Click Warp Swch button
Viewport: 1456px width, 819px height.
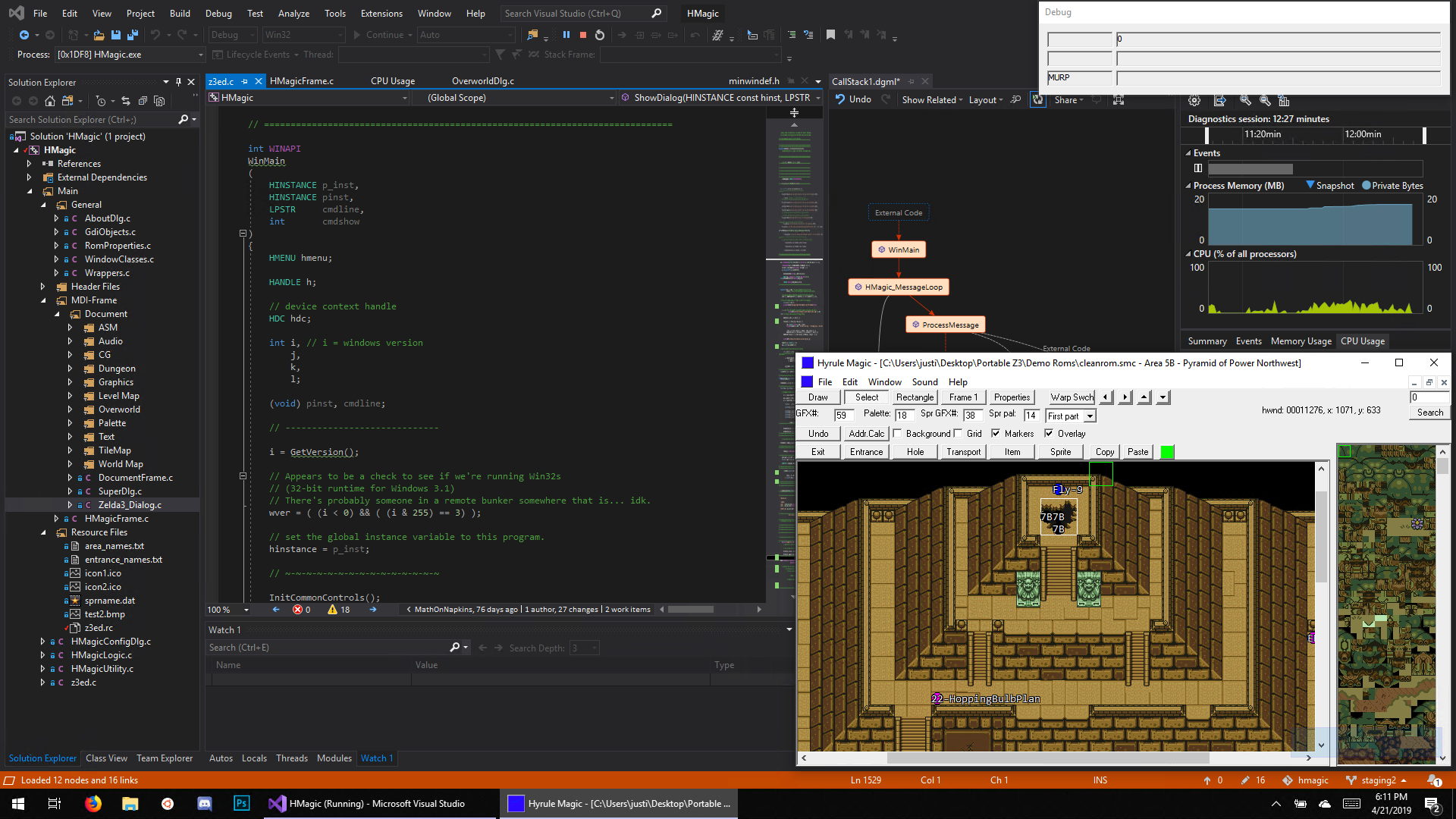[1072, 397]
